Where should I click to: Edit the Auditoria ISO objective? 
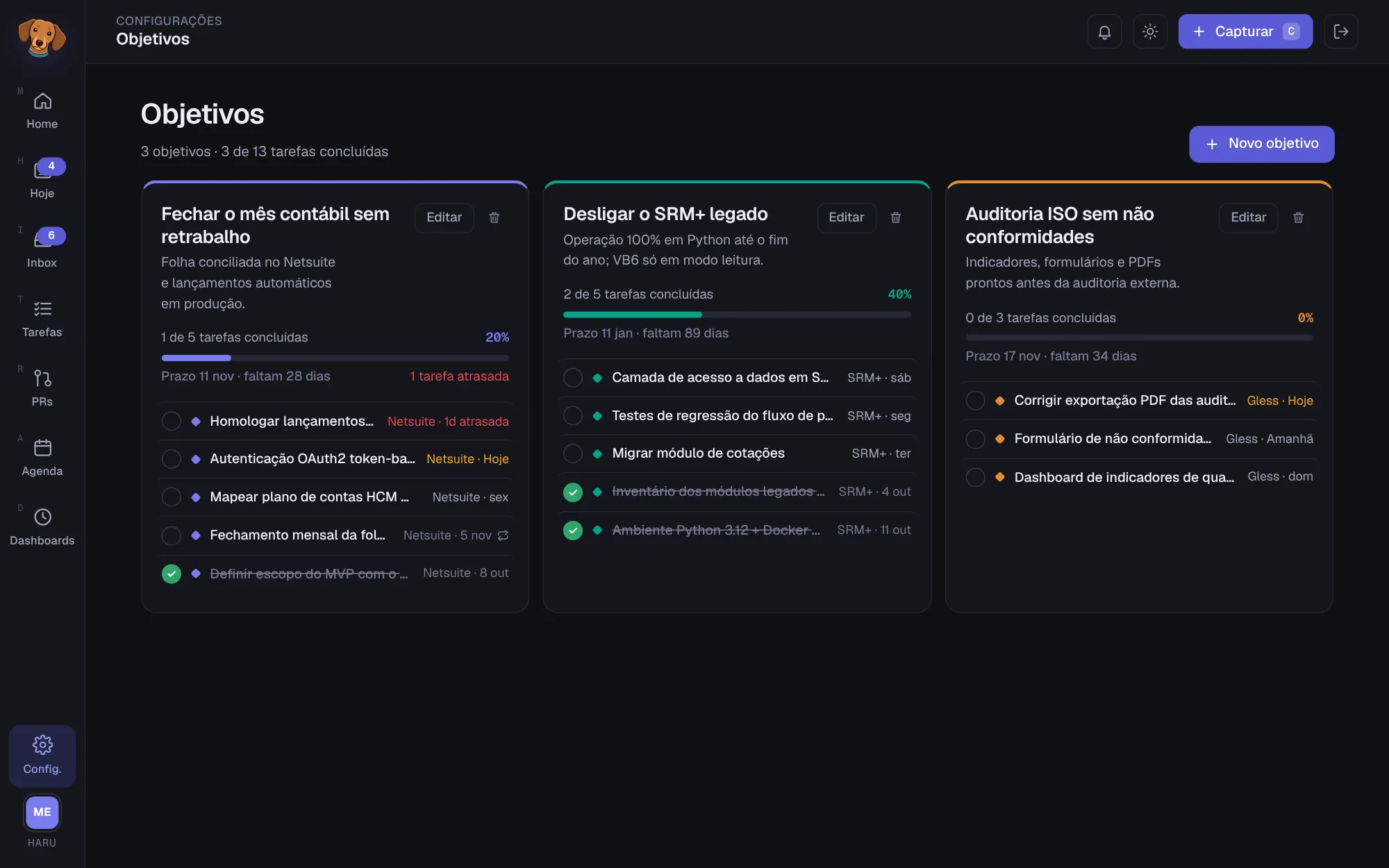(1248, 217)
